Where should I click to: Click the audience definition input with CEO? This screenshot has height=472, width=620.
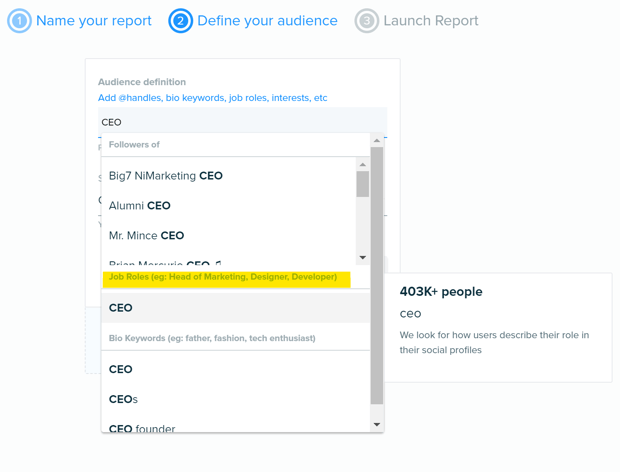coord(242,122)
